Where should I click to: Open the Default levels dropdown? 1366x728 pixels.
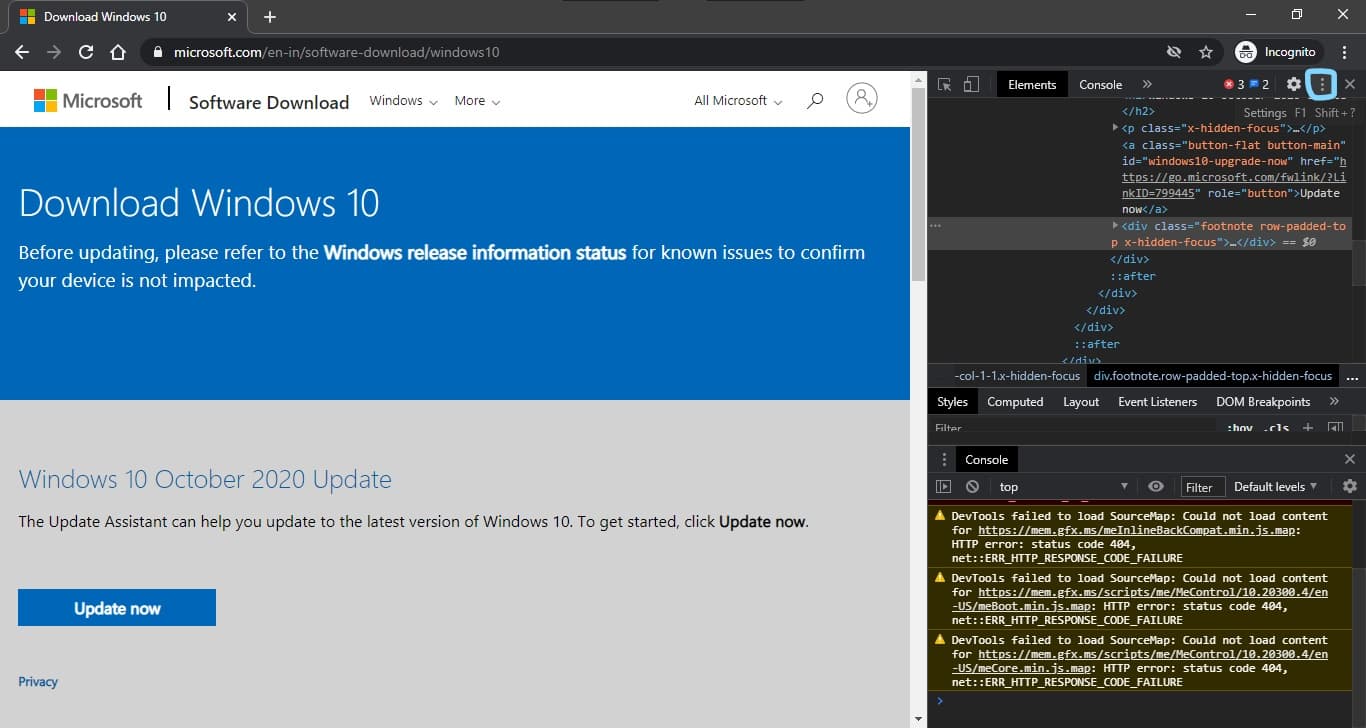coord(1275,487)
